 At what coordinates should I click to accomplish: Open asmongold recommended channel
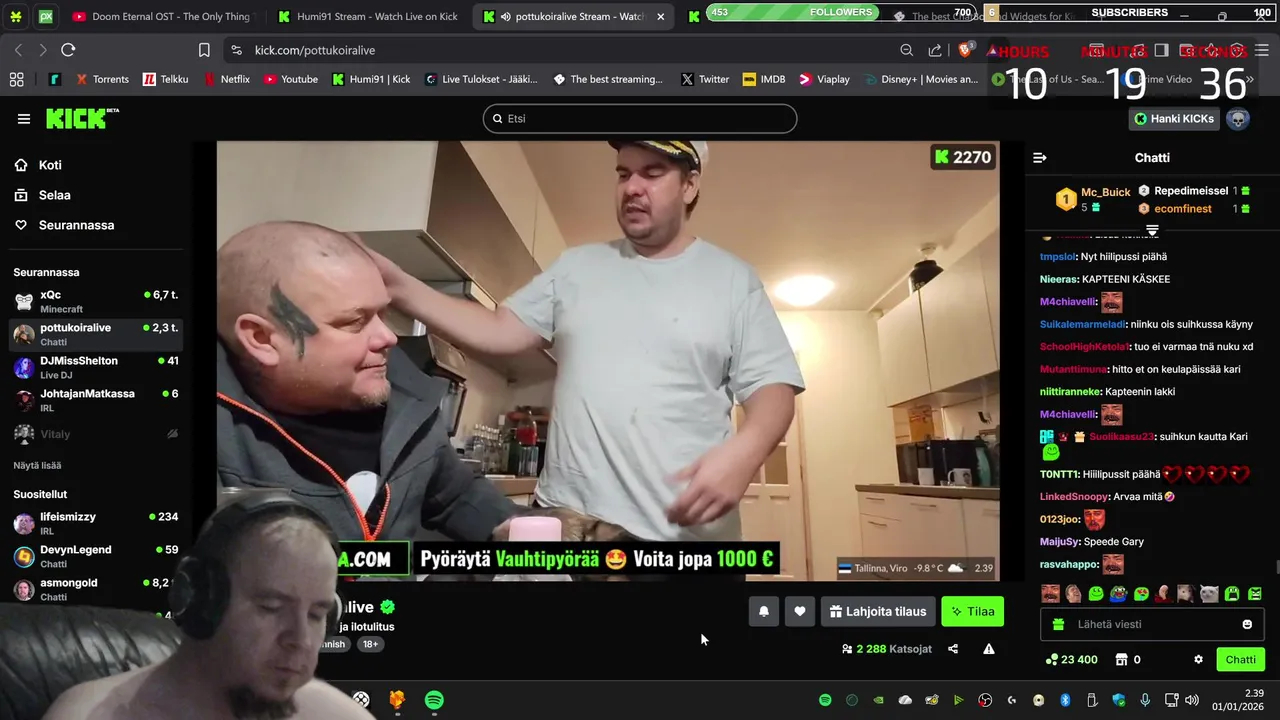(96, 589)
